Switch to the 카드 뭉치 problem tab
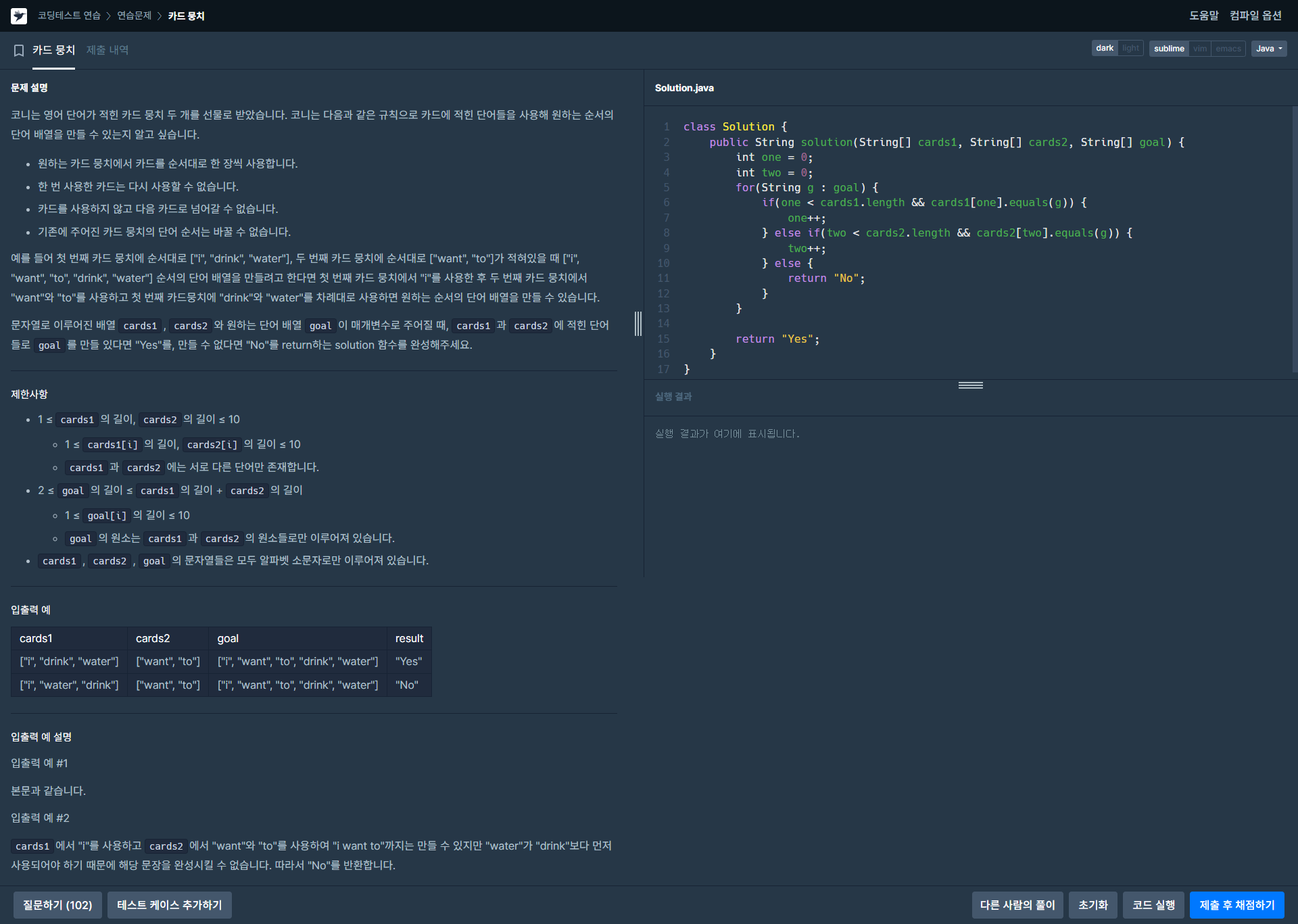The width and height of the screenshot is (1298, 924). tap(53, 50)
